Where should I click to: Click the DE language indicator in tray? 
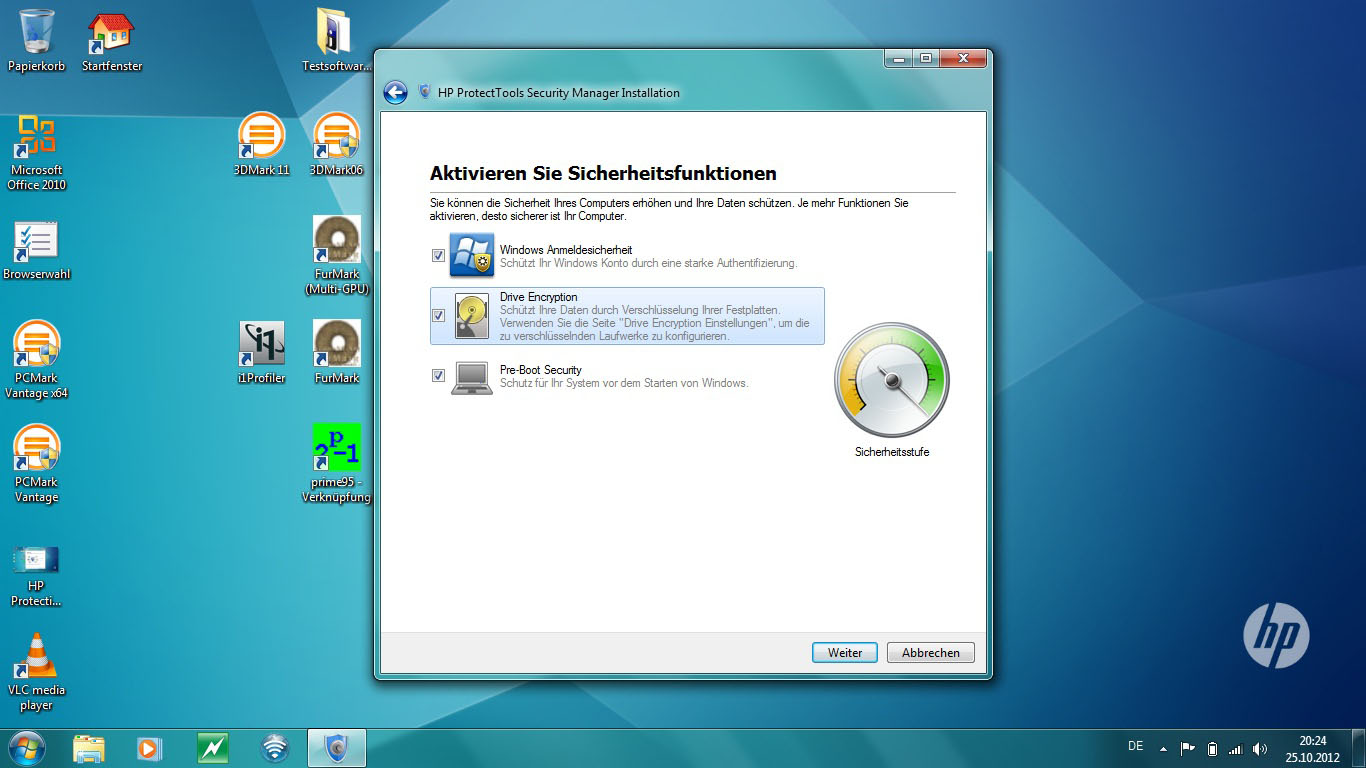(1135, 746)
